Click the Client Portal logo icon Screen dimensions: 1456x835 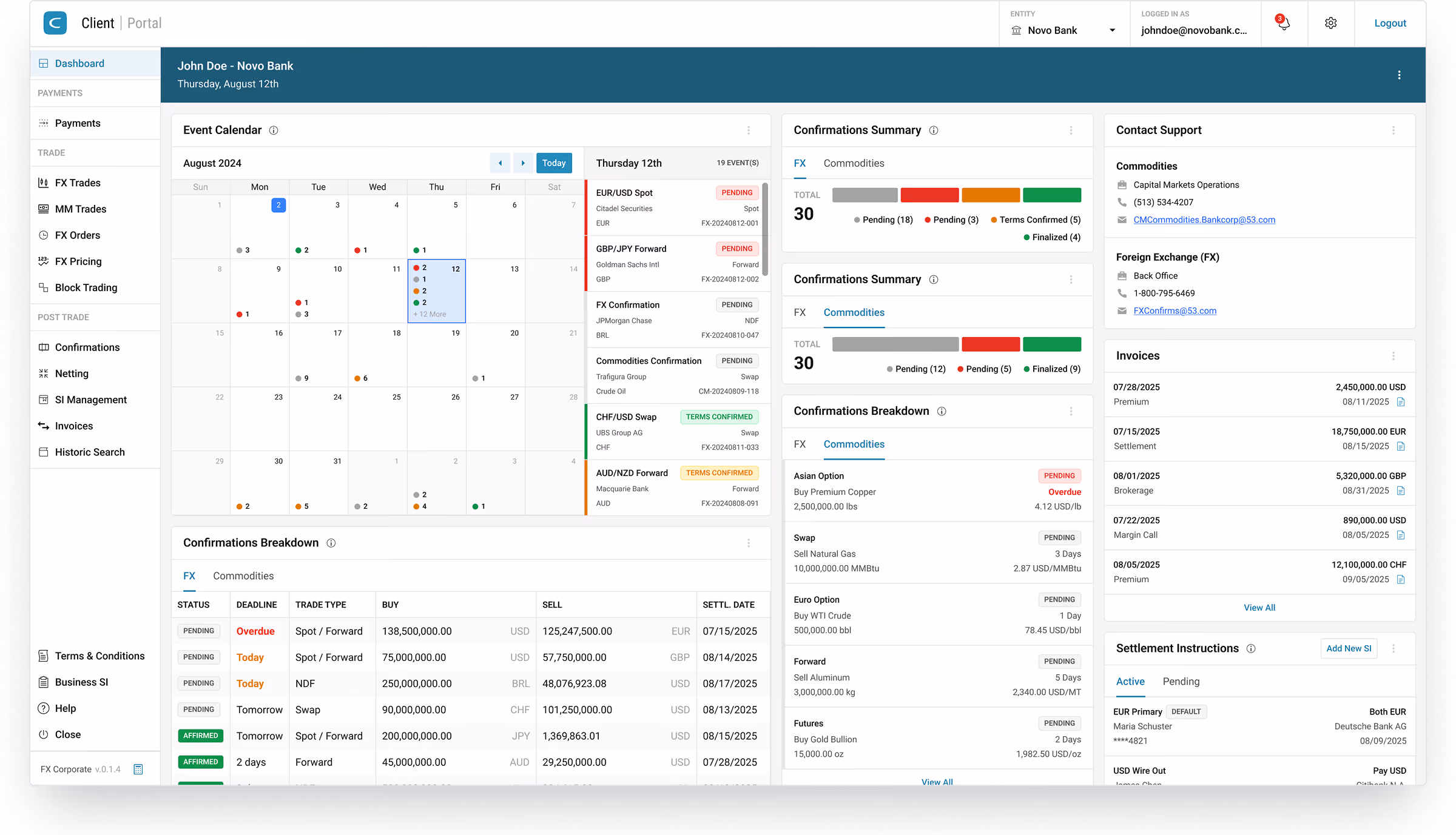coord(55,23)
